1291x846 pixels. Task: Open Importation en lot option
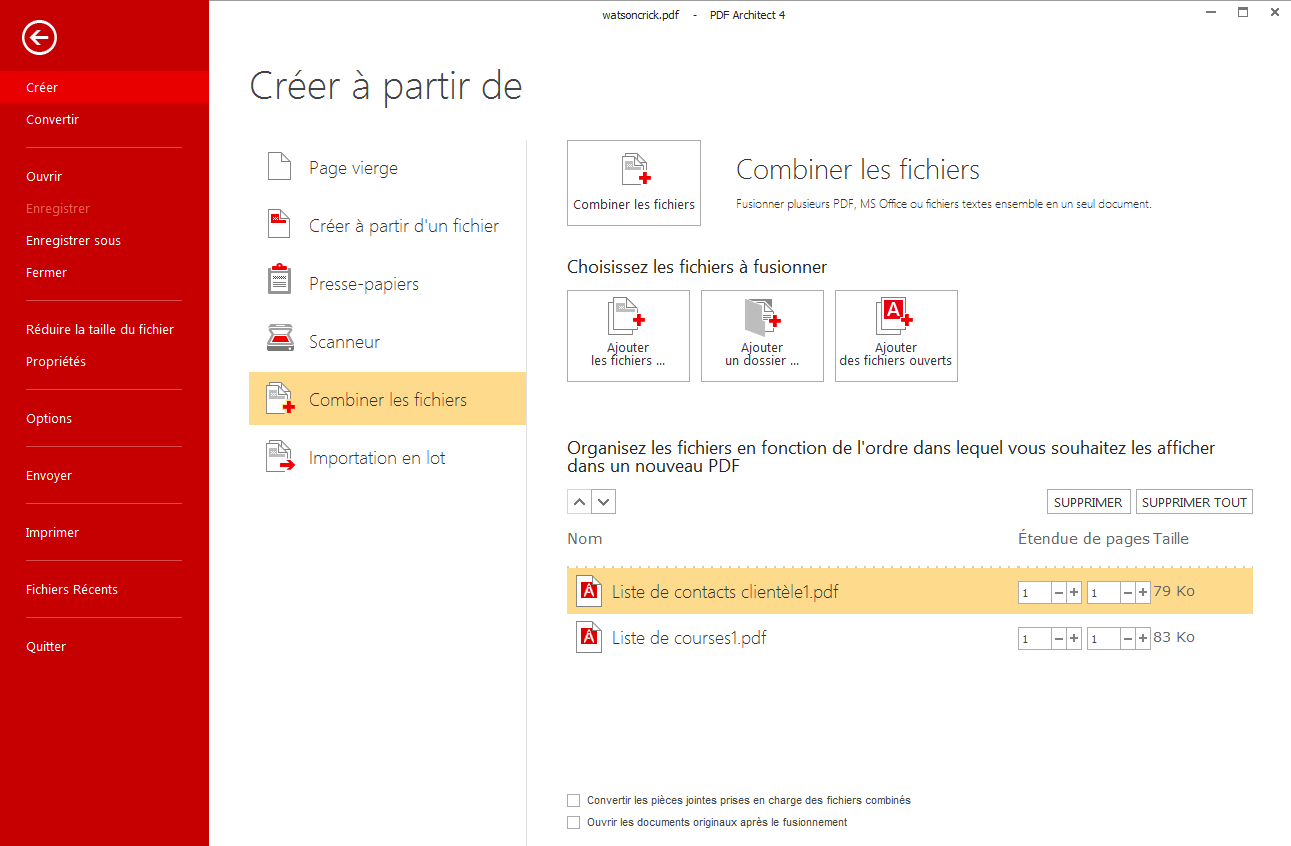point(377,458)
